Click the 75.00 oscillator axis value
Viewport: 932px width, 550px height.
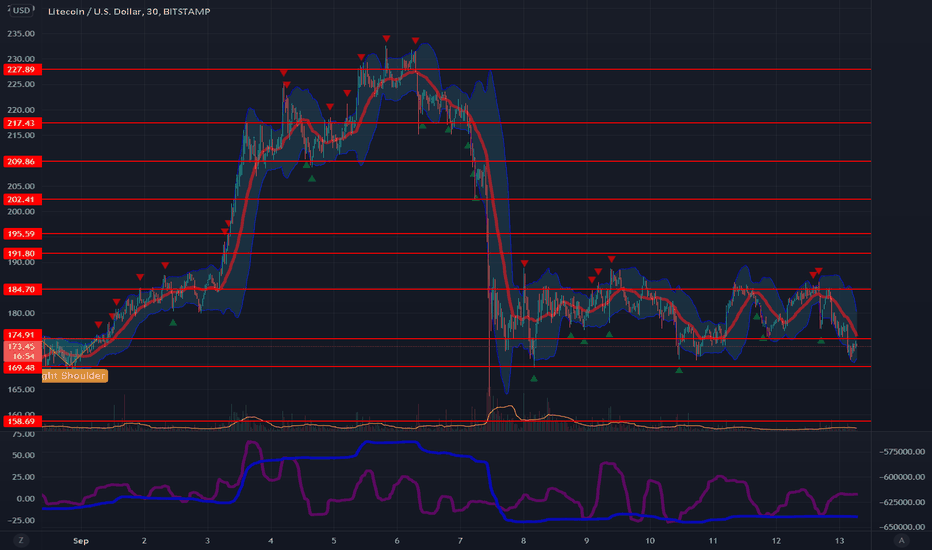click(x=24, y=434)
